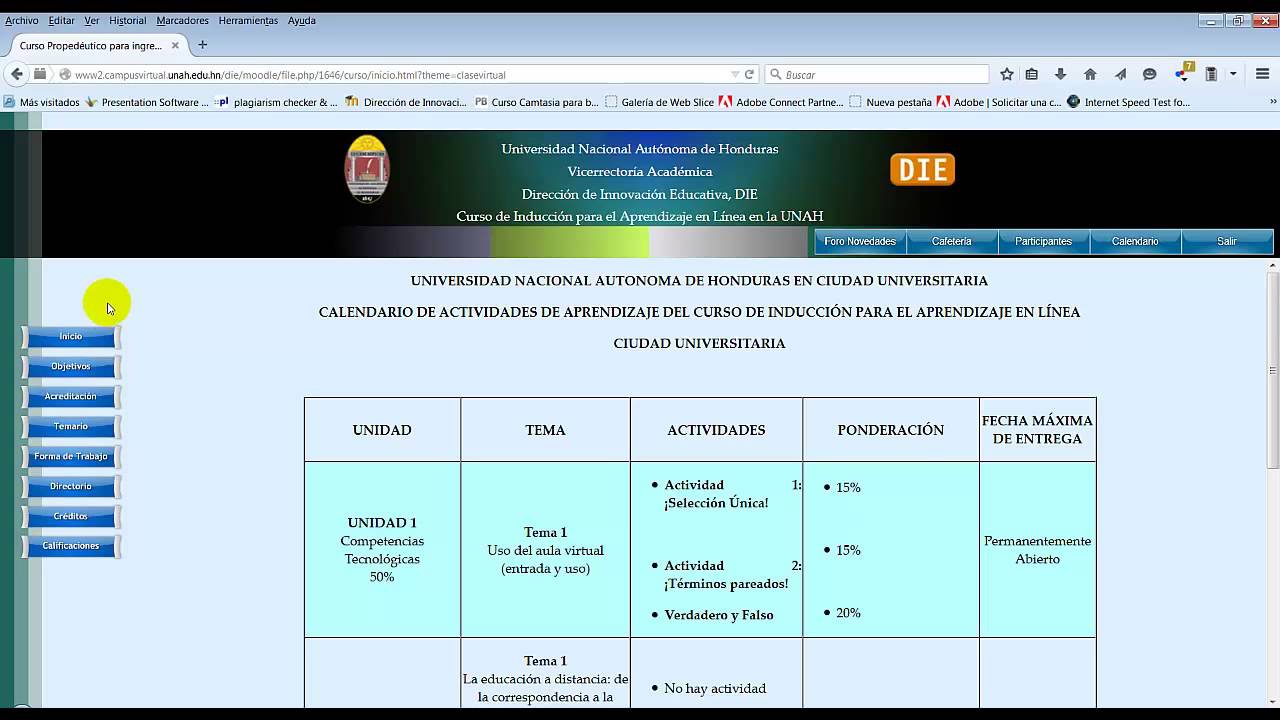Open Dirección de Innovación bookmark

point(406,102)
